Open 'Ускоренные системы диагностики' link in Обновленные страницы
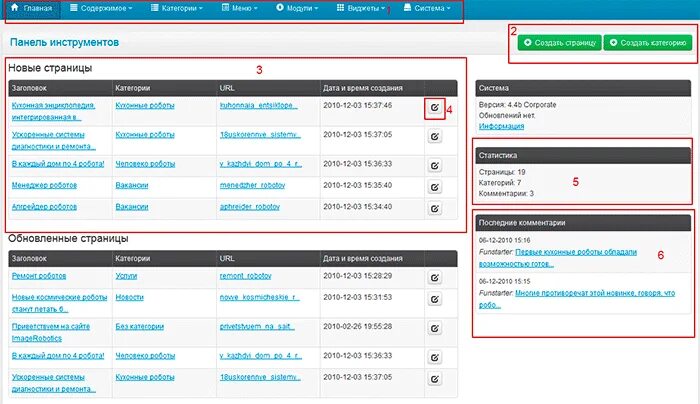 [53, 383]
